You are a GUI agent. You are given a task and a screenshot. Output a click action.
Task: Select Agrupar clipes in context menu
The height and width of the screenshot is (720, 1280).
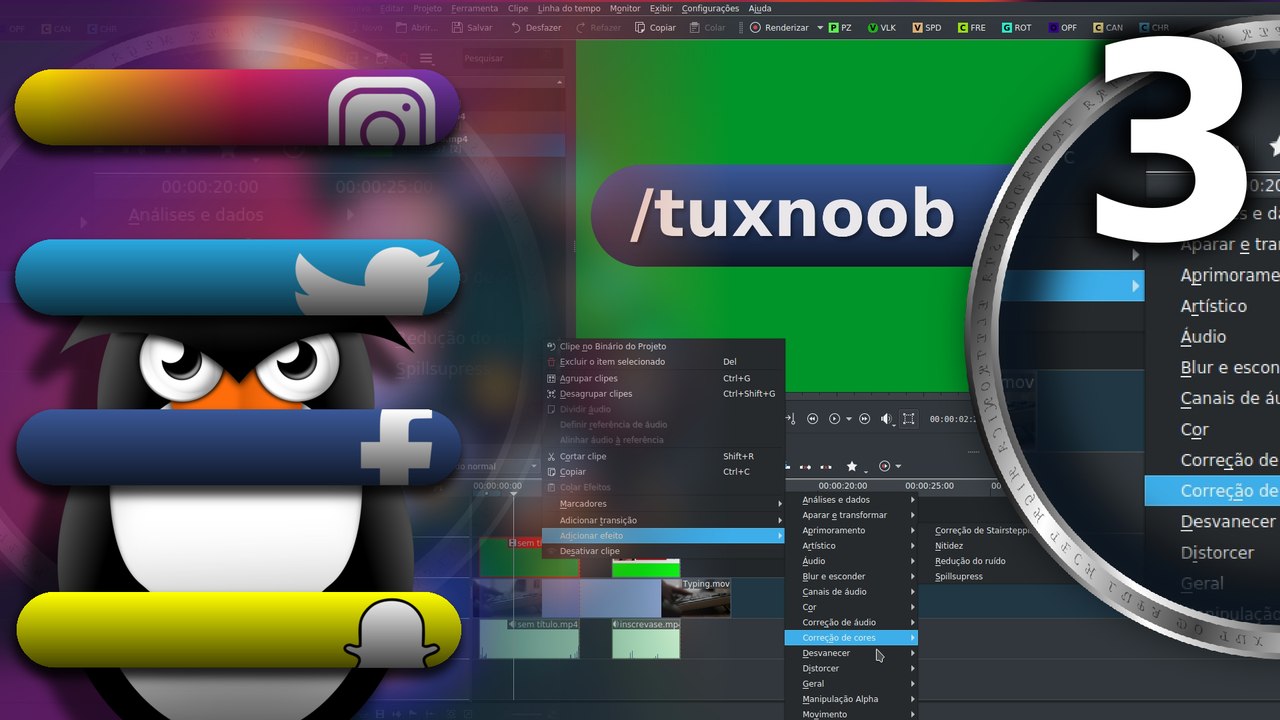point(662,379)
